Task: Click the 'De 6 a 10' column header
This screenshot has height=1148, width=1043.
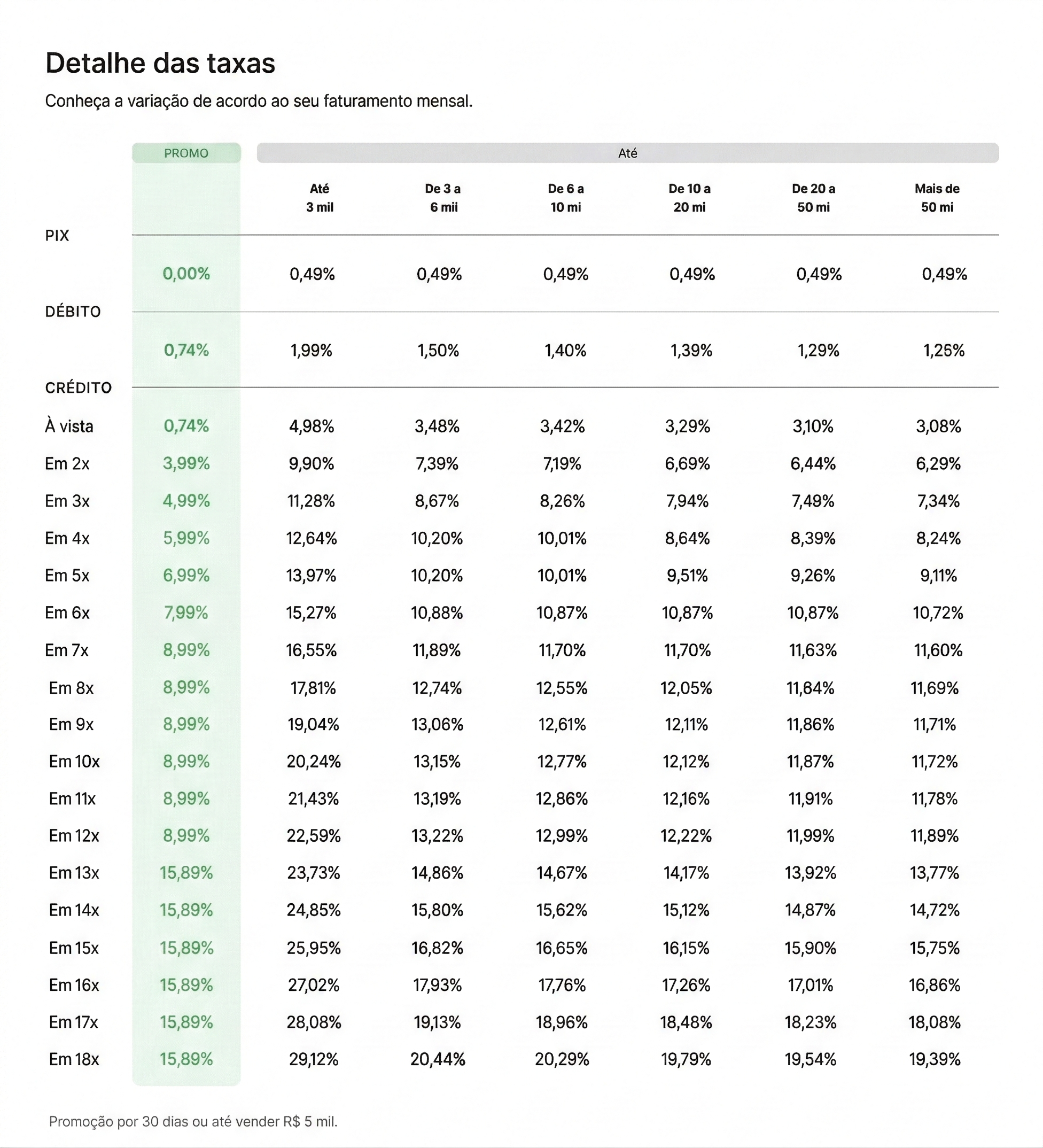Action: [565, 198]
